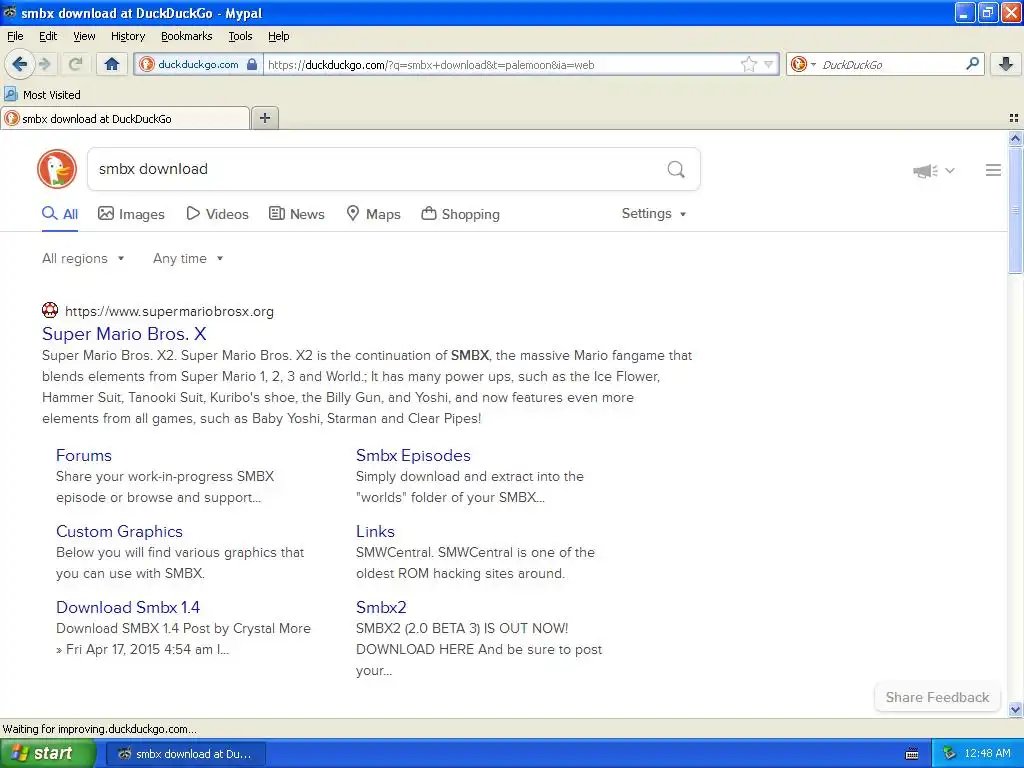Open the Smbx Episodes sitelink
The image size is (1024, 768).
pos(413,455)
